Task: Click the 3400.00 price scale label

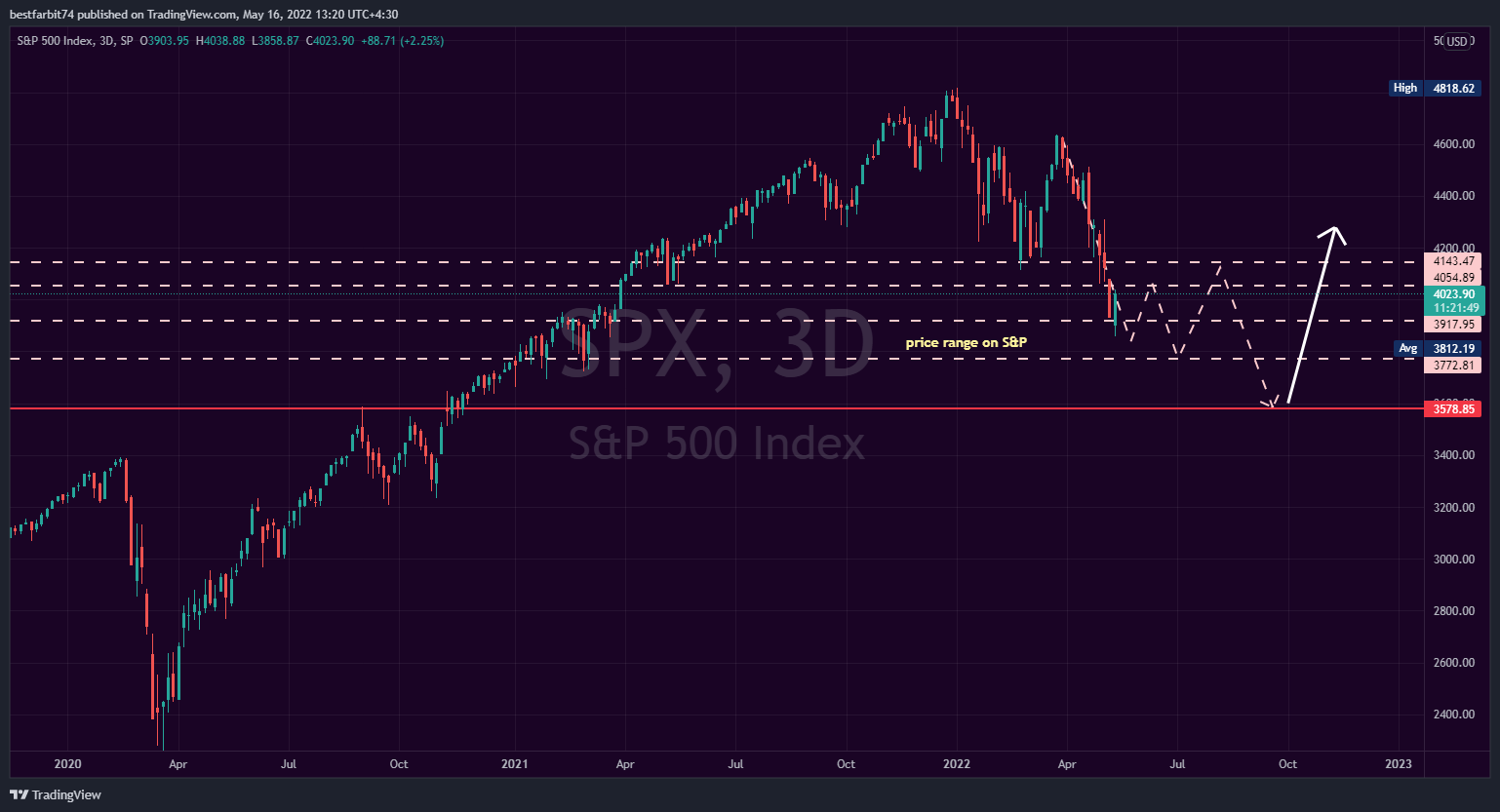Action: [x=1453, y=455]
